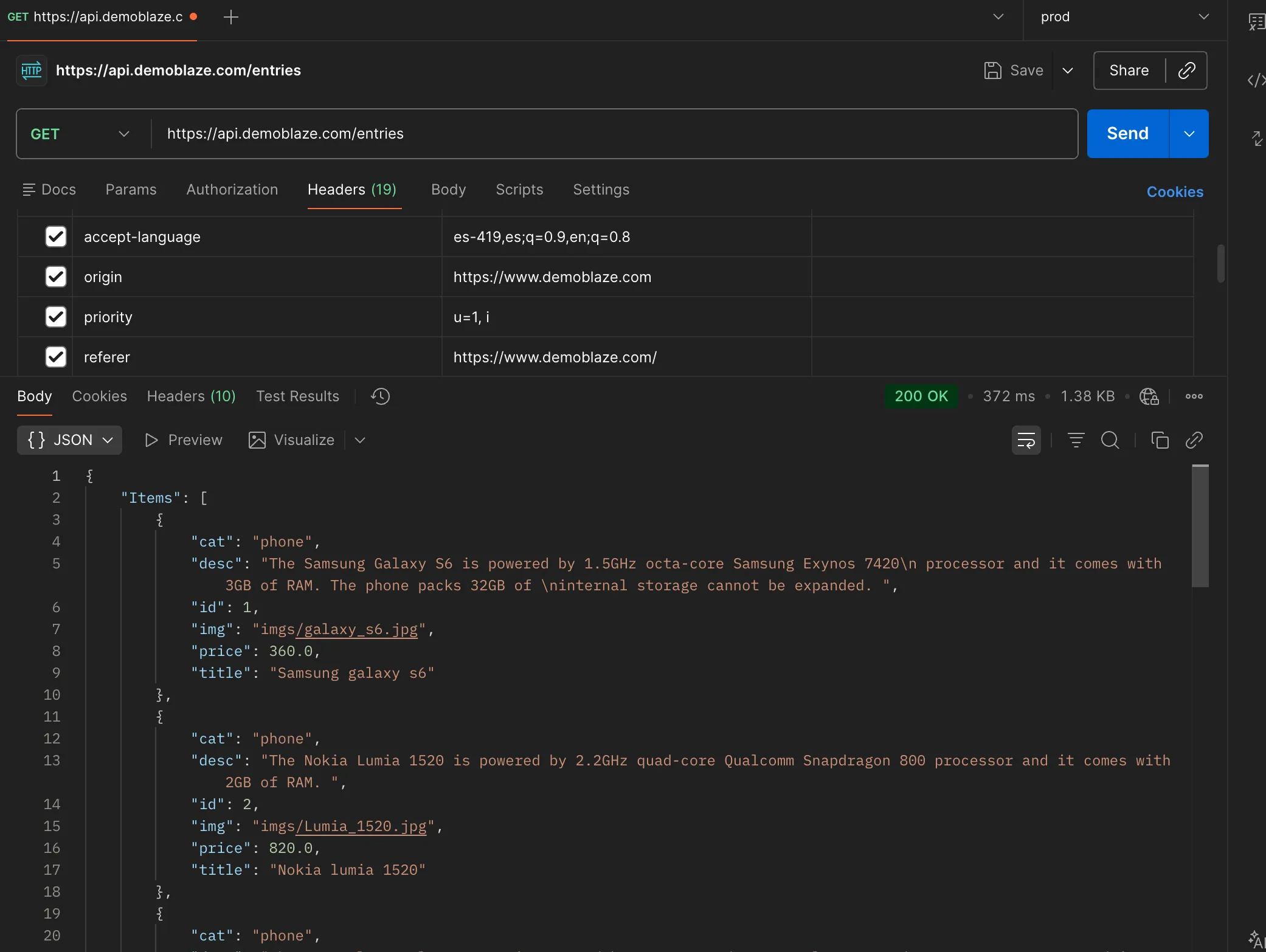This screenshot has height=952, width=1266.
Task: Search within the response body
Action: click(x=1110, y=440)
